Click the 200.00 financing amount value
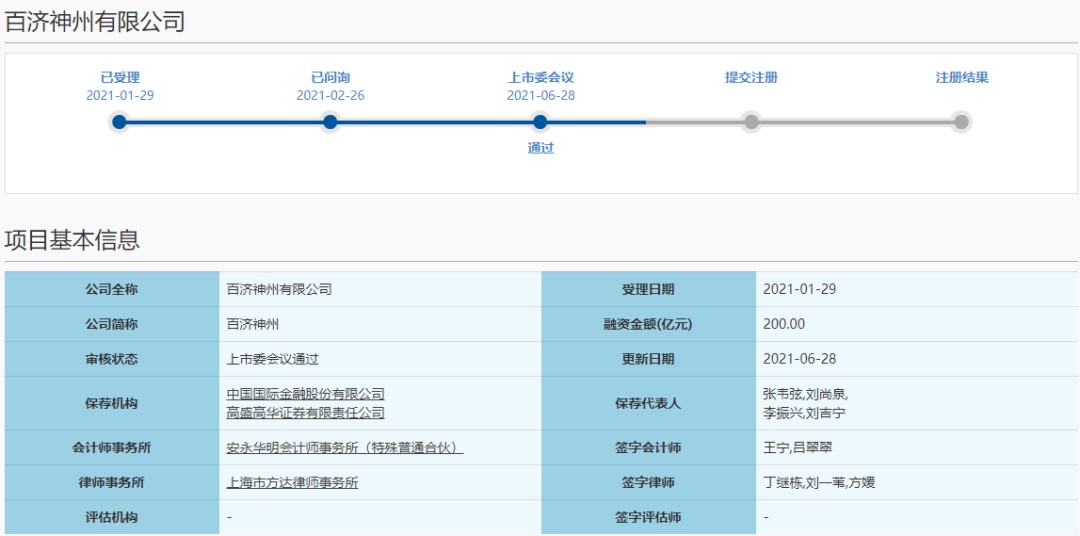This screenshot has height=536, width=1080. click(x=784, y=324)
